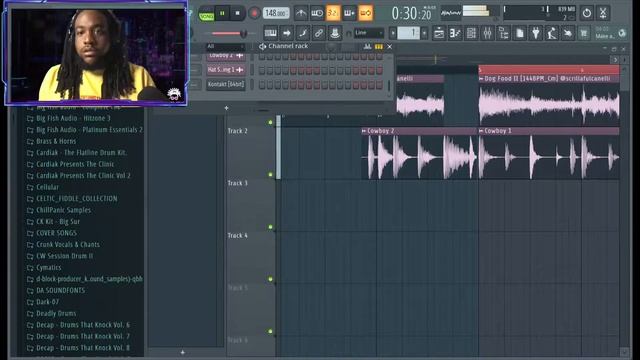Image resolution: width=640 pixels, height=360 pixels.
Task: Click the oscilloscope waveform display
Action: 451,13
